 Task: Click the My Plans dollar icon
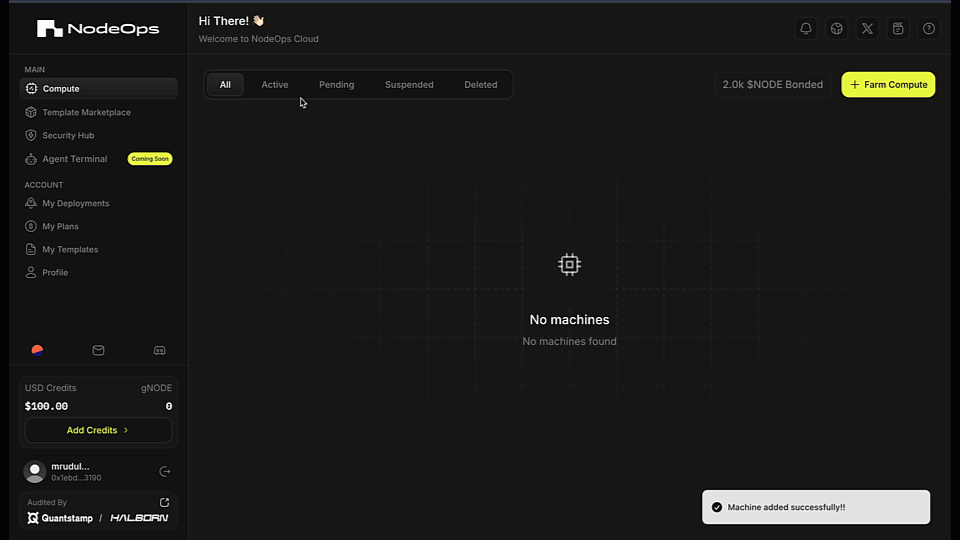click(31, 227)
